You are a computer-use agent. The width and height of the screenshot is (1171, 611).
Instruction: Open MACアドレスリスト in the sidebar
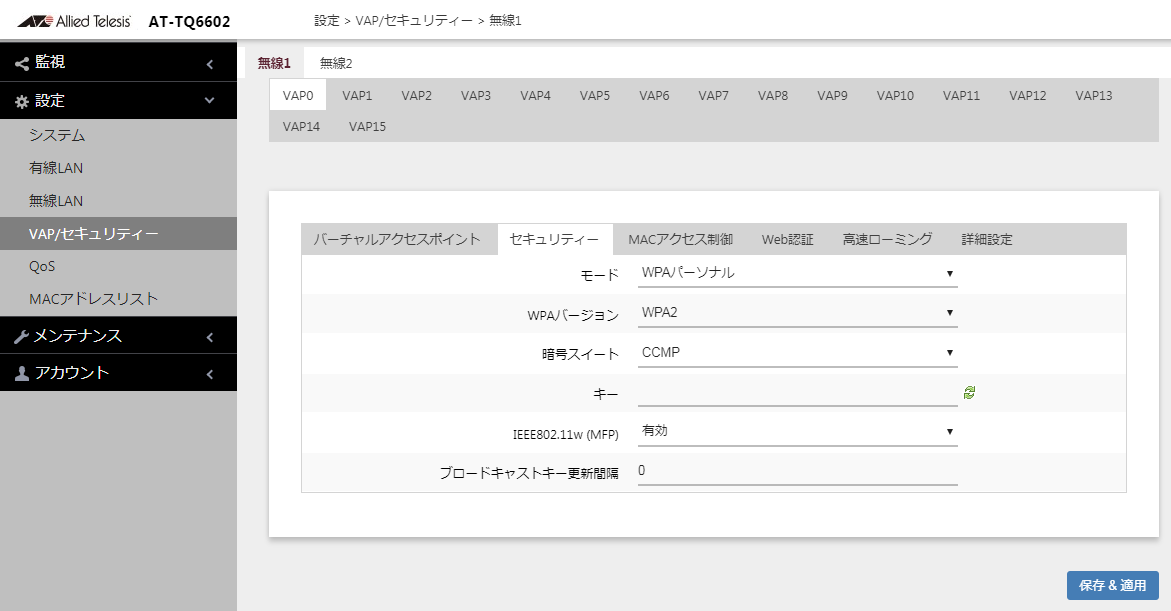[x=119, y=299]
